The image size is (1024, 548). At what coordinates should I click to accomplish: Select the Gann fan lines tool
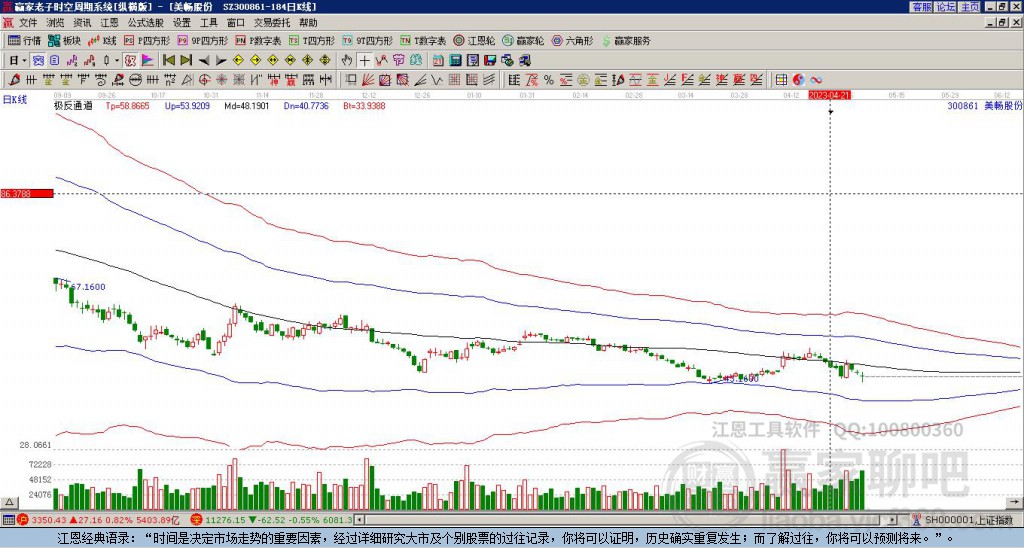point(367,80)
